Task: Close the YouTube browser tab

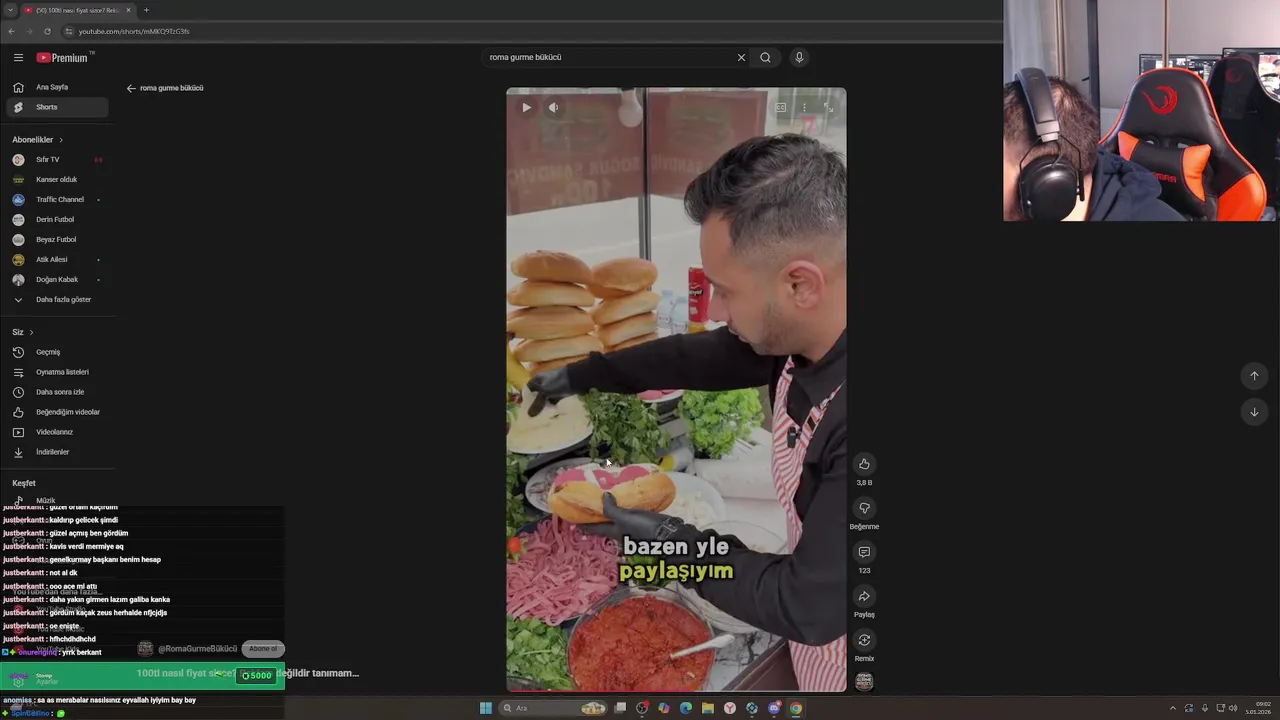Action: [128, 10]
